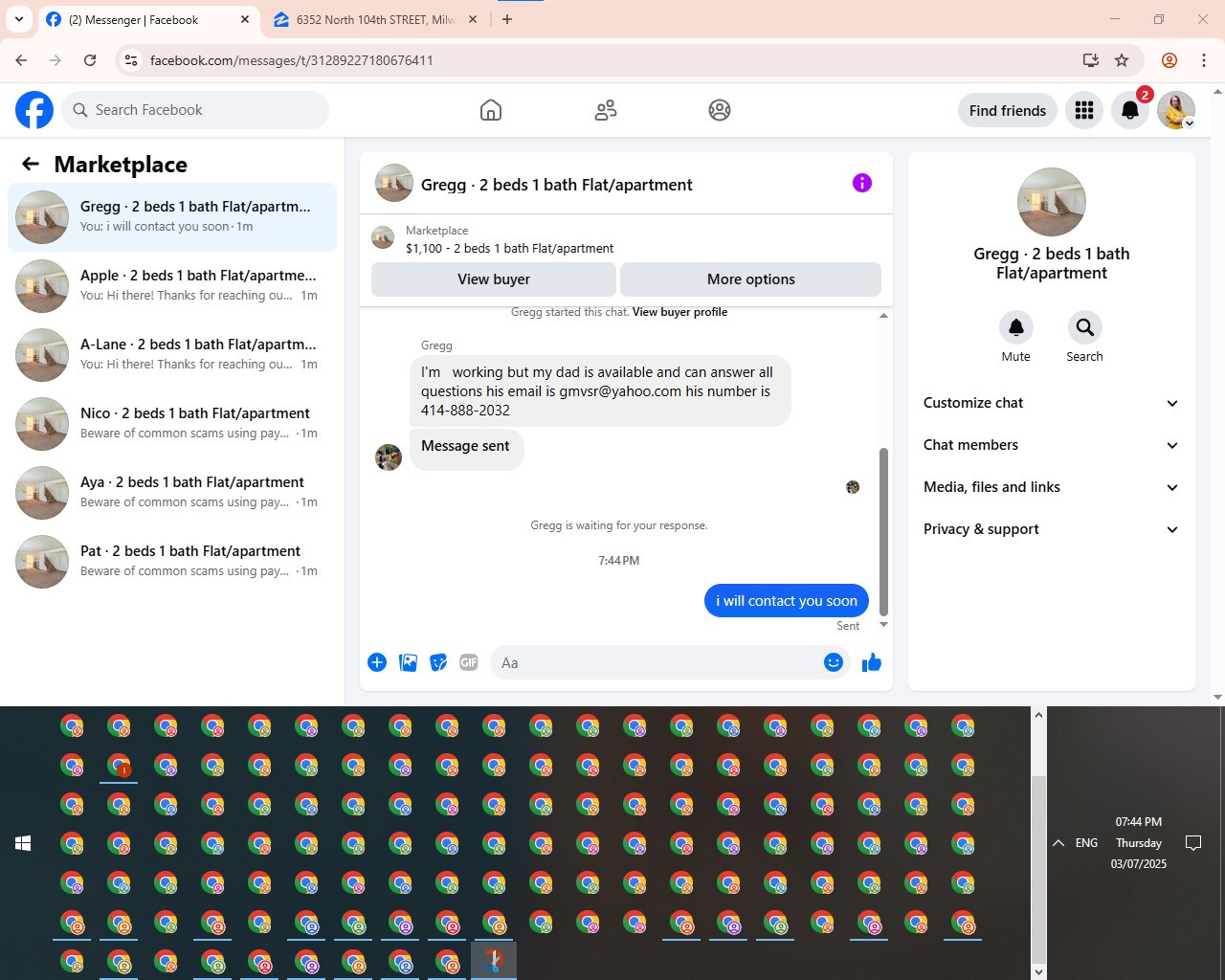Bookmark this page with the star
The image size is (1225, 980).
coord(1122,60)
